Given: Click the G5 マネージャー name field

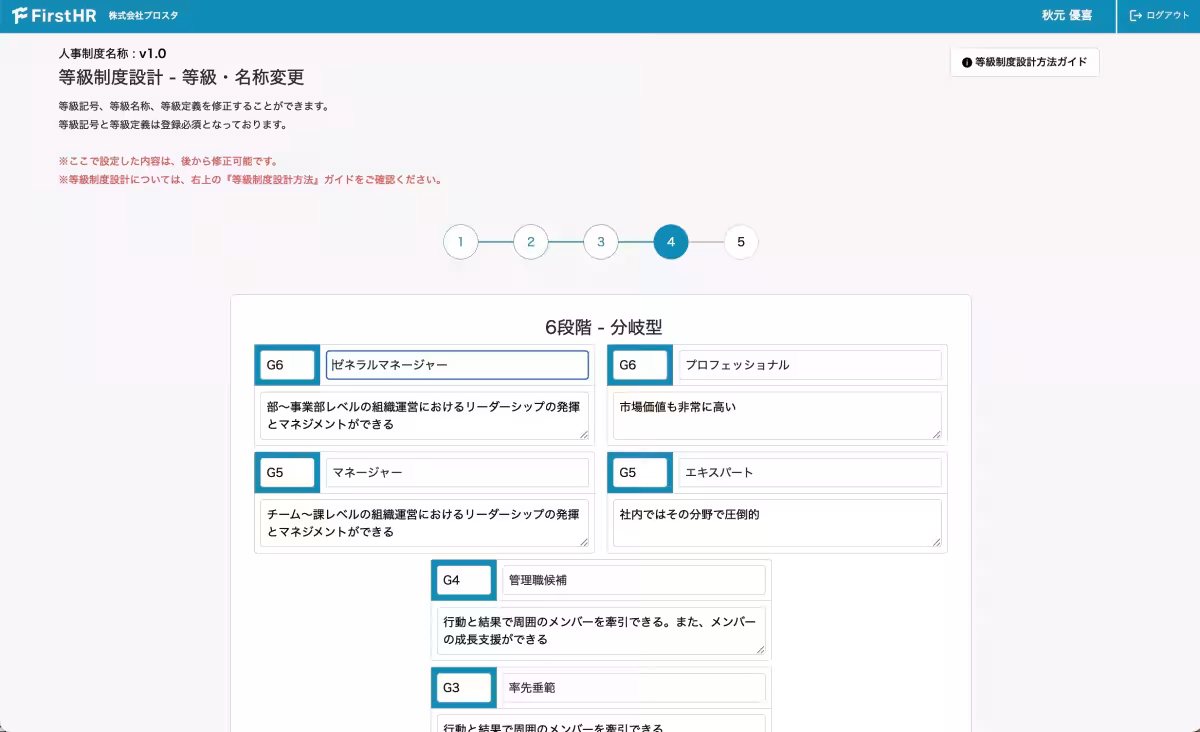Looking at the screenshot, I should [456, 472].
